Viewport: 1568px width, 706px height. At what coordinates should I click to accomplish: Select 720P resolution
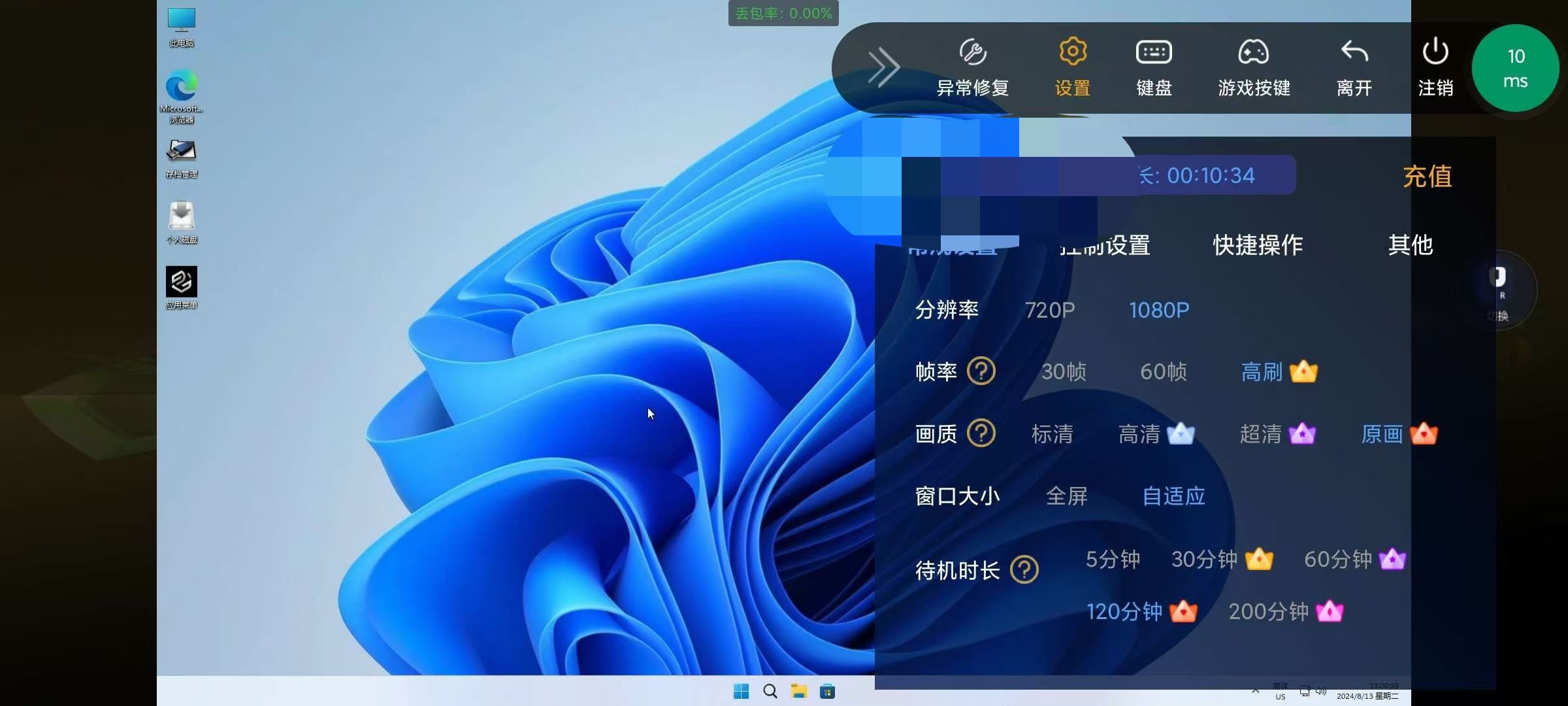click(x=1049, y=310)
